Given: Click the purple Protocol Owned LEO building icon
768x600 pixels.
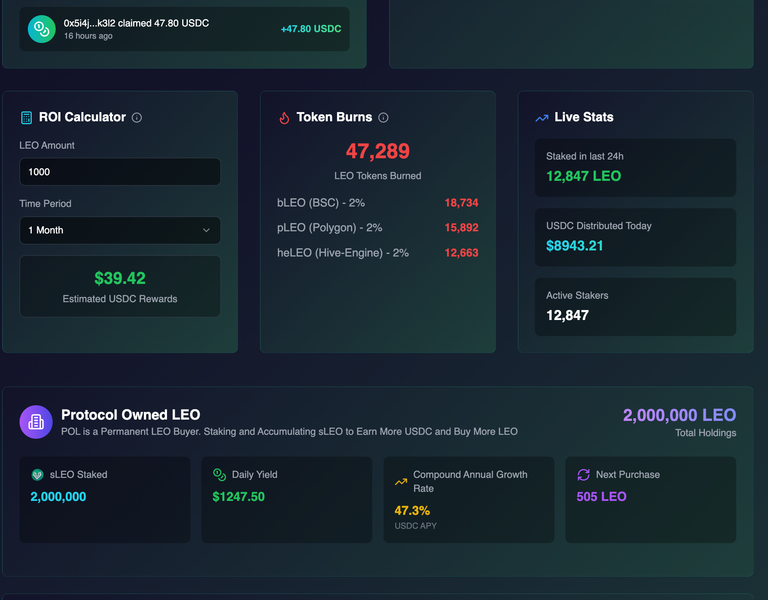Looking at the screenshot, I should (x=36, y=422).
